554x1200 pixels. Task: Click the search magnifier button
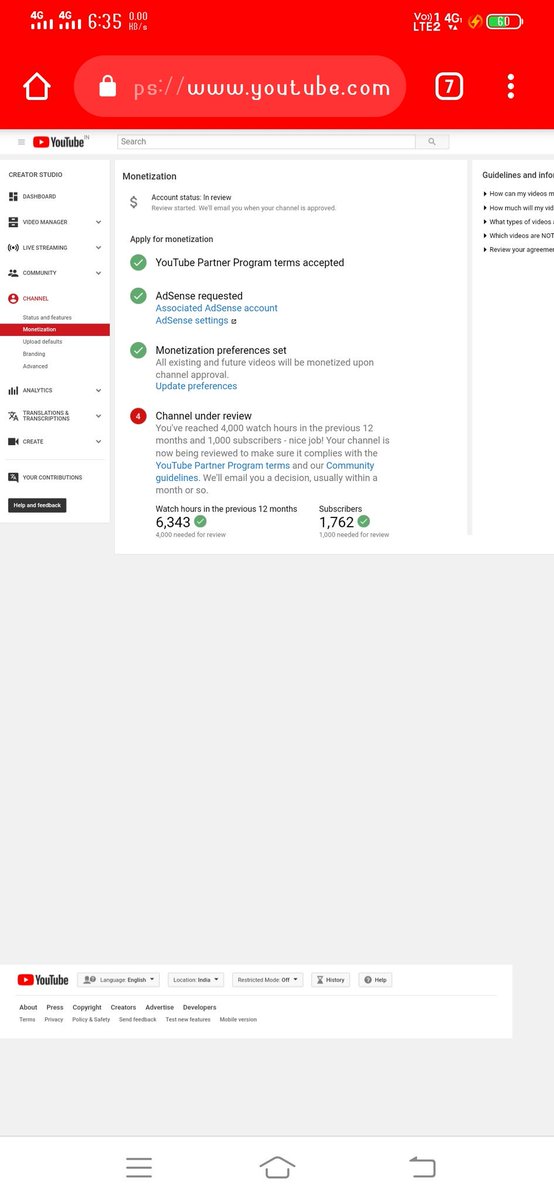(432, 142)
